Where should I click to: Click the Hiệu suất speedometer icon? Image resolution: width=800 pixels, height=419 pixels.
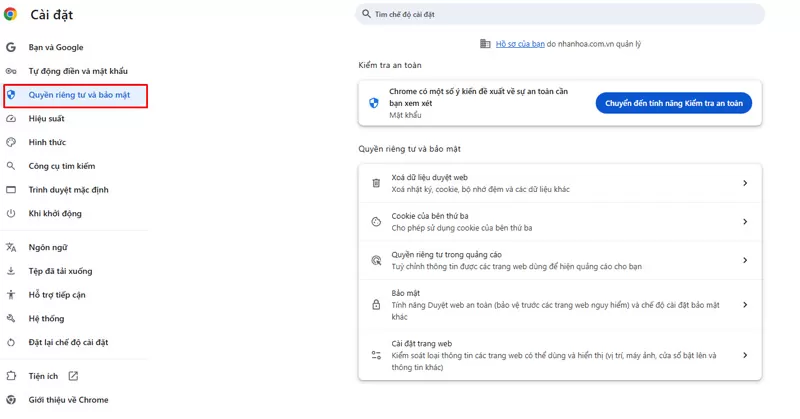(11, 119)
